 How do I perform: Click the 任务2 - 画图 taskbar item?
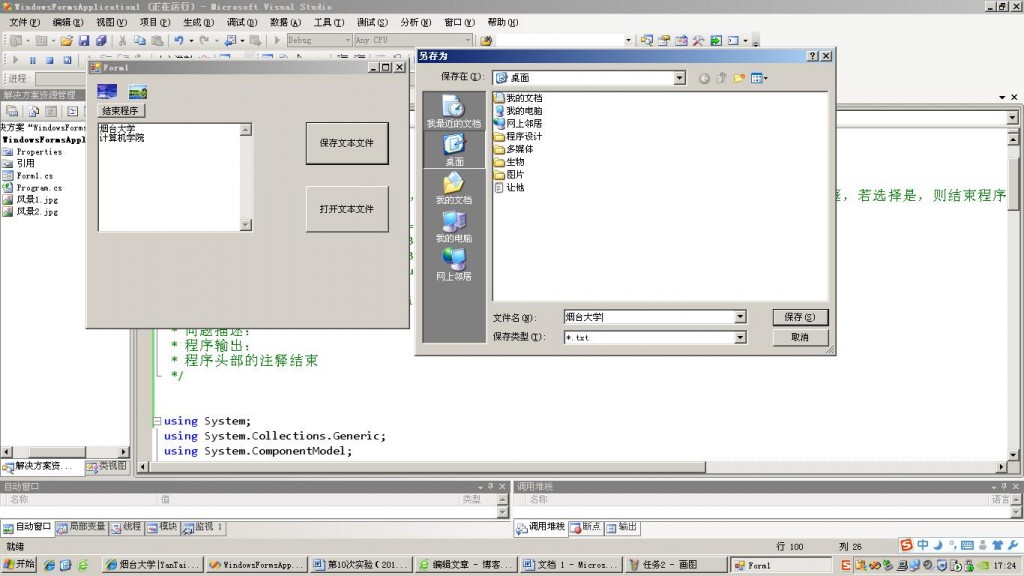(675, 565)
